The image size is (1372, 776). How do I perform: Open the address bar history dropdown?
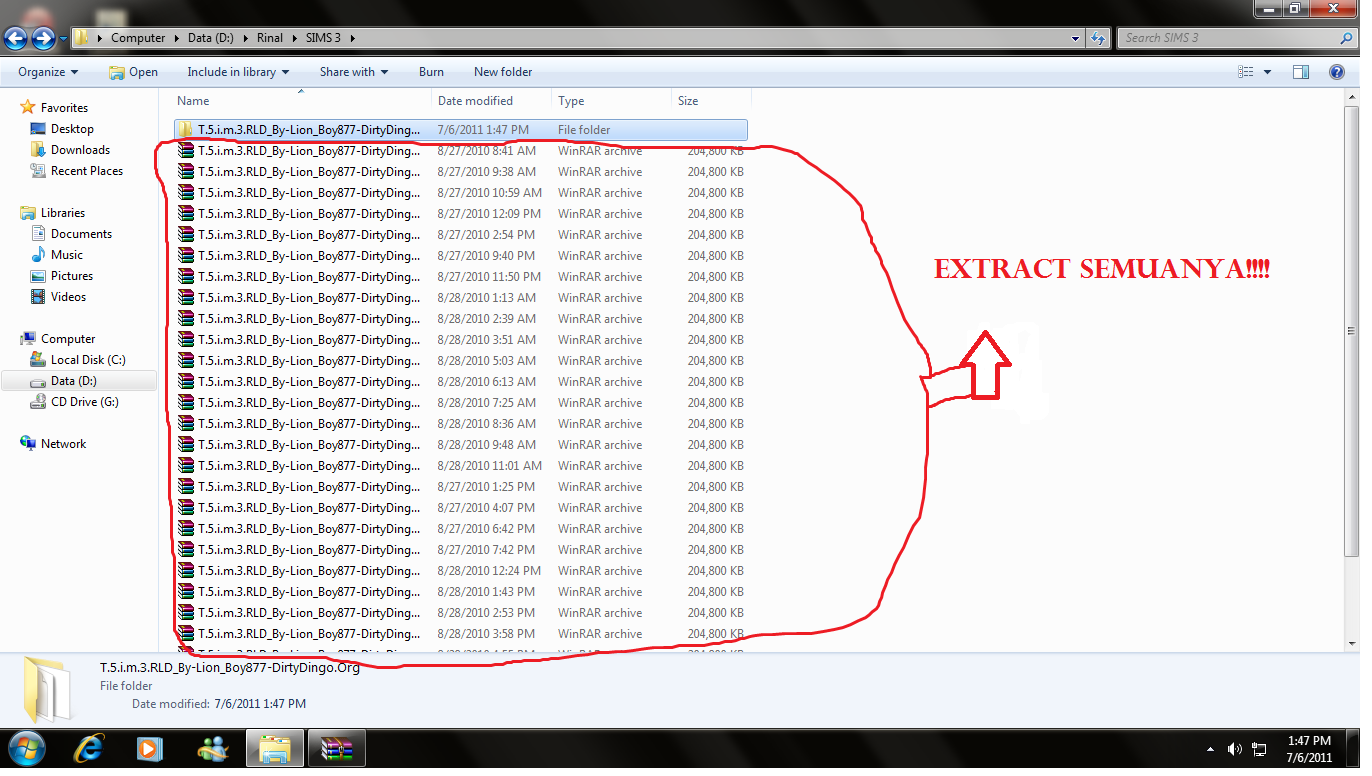tap(1076, 38)
